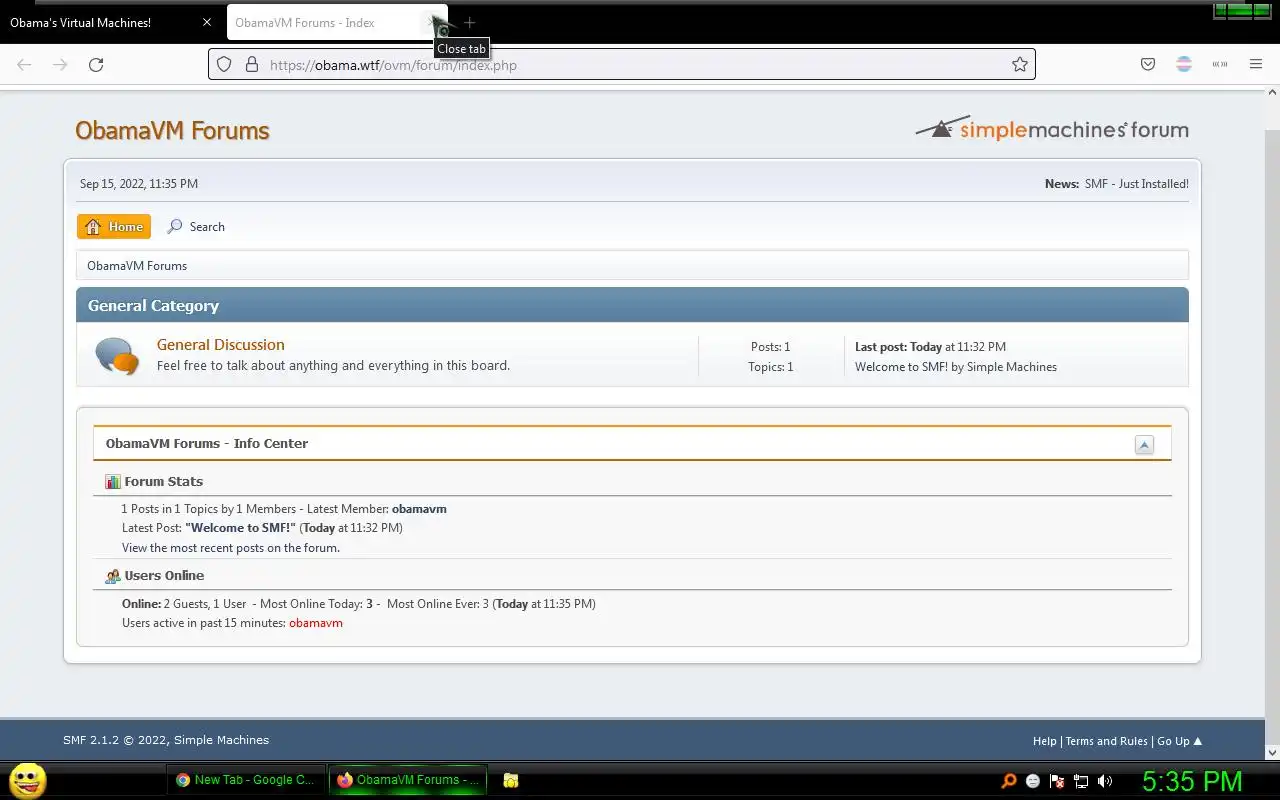Click the ObamaVM Forums breadcrumb link
1280x800 pixels.
click(x=137, y=266)
